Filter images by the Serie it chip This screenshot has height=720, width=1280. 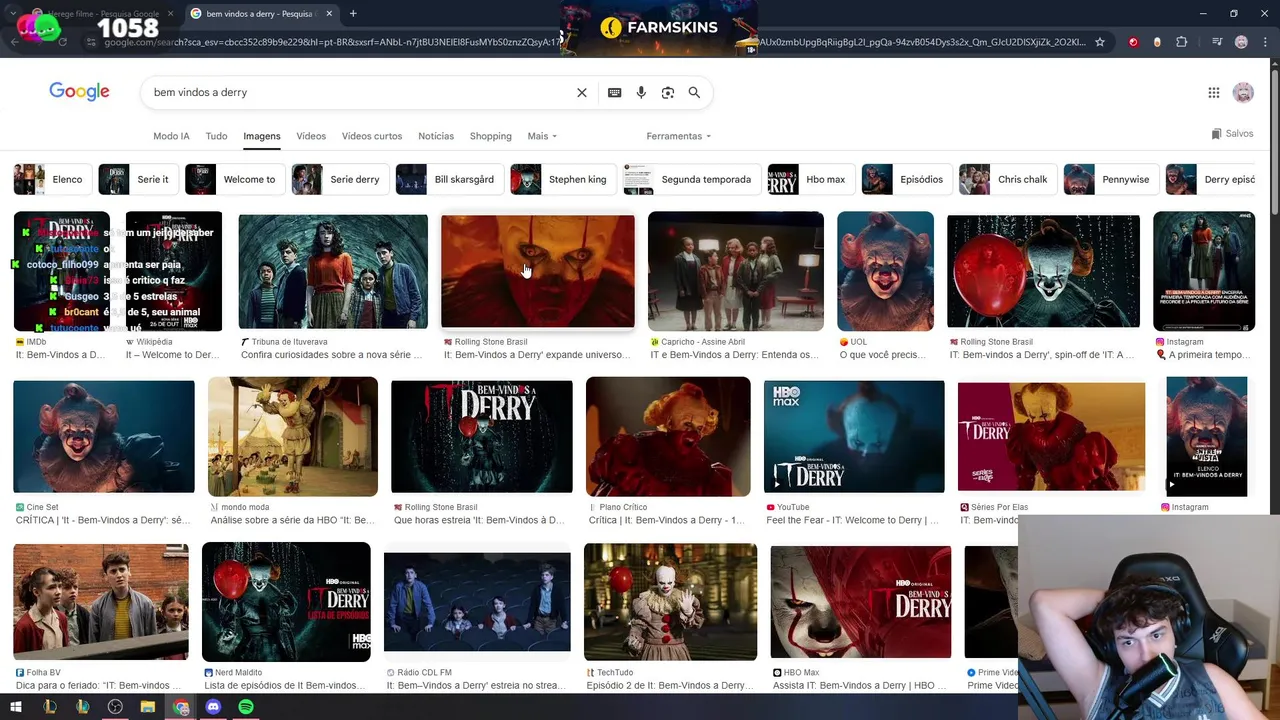coord(139,179)
